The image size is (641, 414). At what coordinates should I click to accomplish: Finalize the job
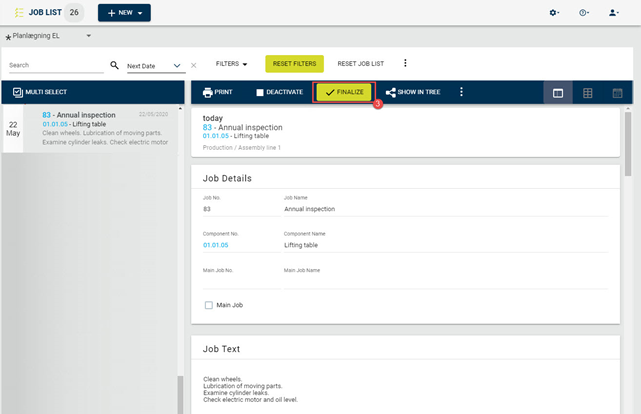click(x=344, y=92)
